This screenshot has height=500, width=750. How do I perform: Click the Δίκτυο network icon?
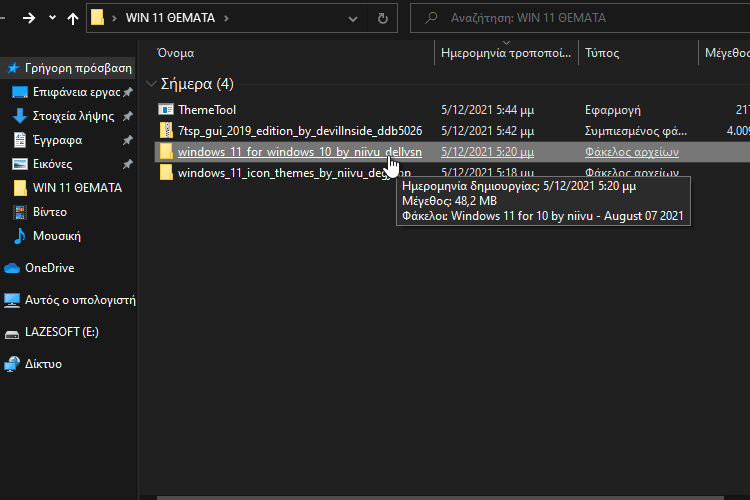pos(11,364)
